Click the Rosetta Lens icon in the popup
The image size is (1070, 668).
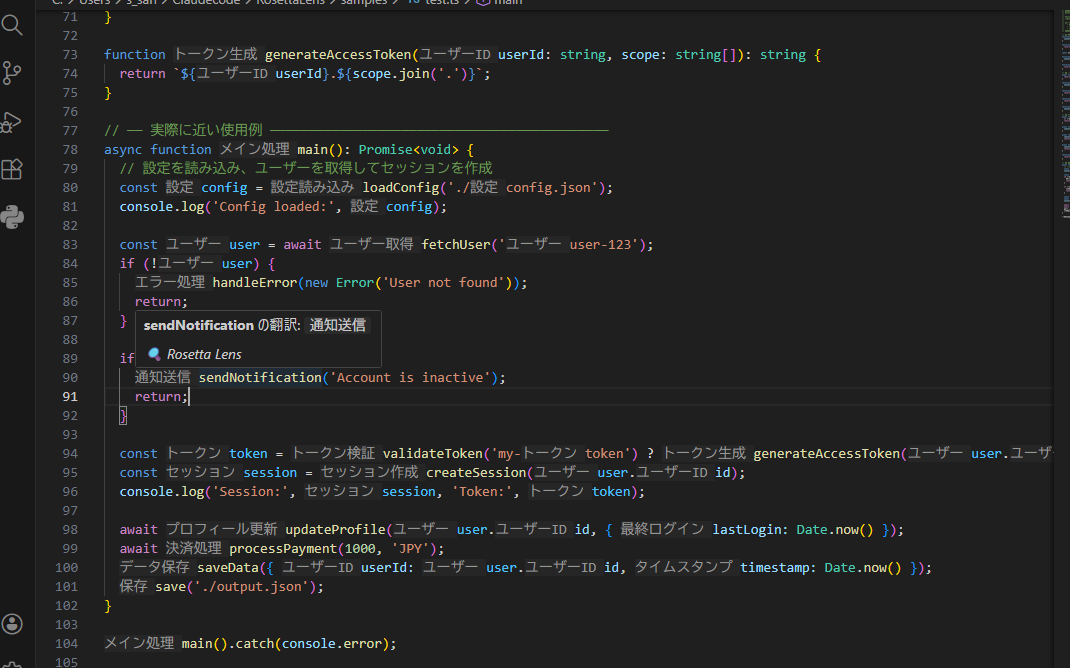click(155, 354)
